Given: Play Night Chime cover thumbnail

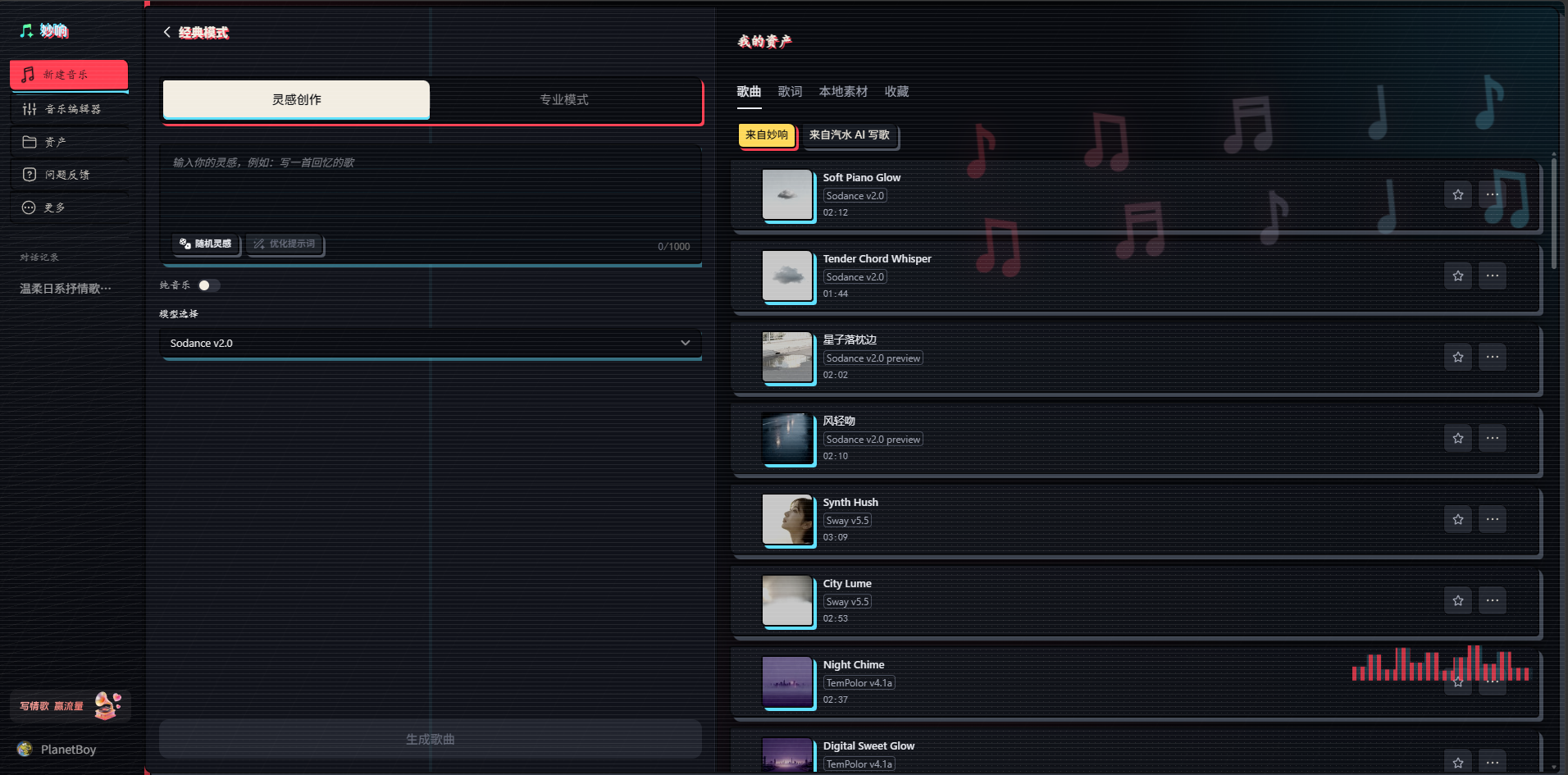Looking at the screenshot, I should pyautogui.click(x=787, y=682).
